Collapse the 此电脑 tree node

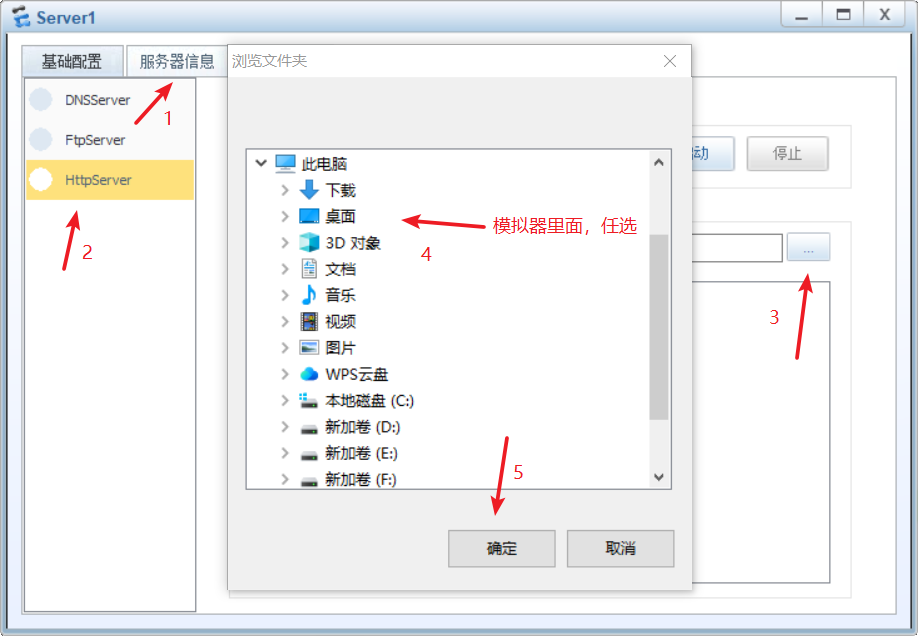point(261,163)
